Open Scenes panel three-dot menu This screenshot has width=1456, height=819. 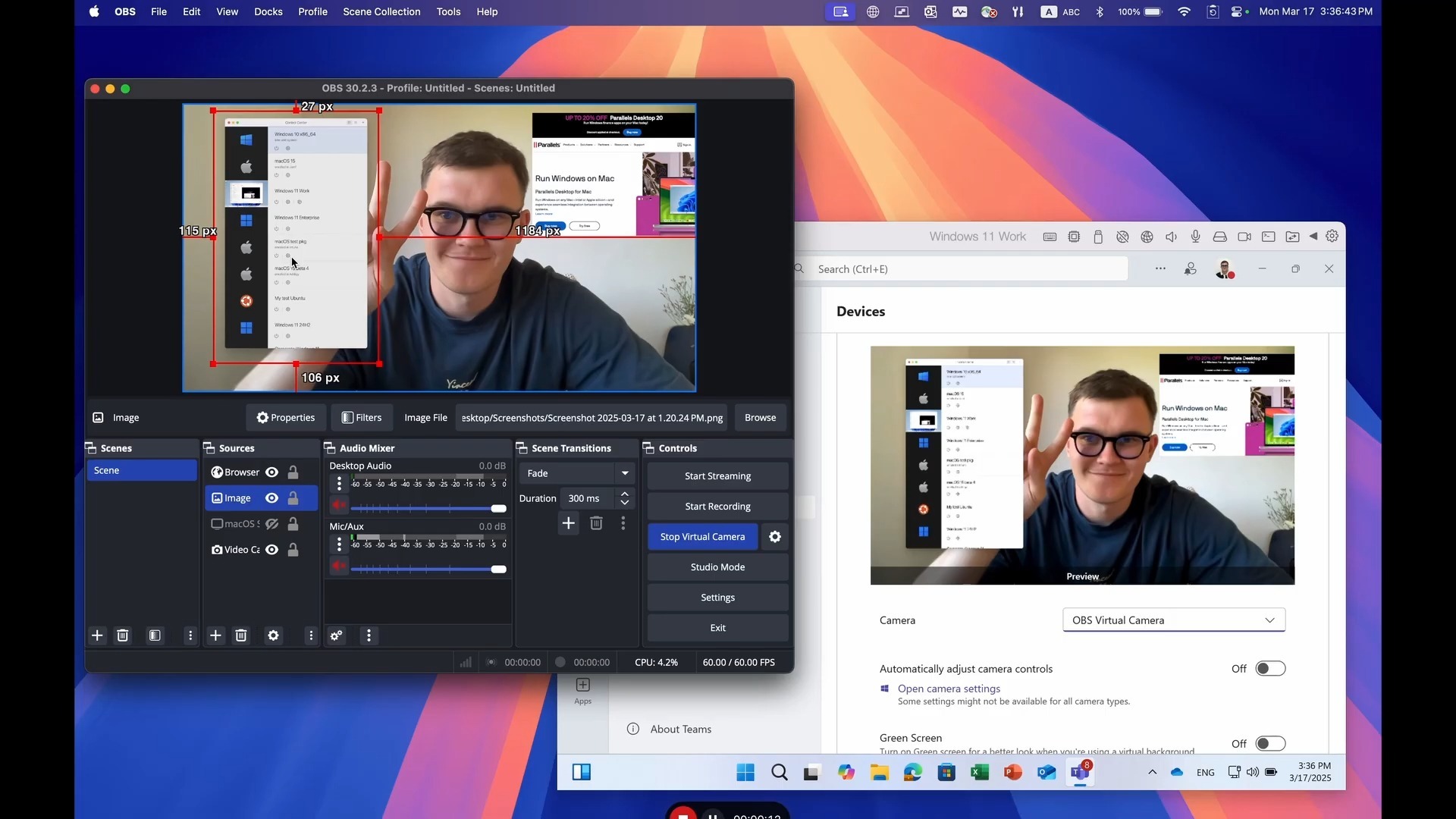[190, 635]
